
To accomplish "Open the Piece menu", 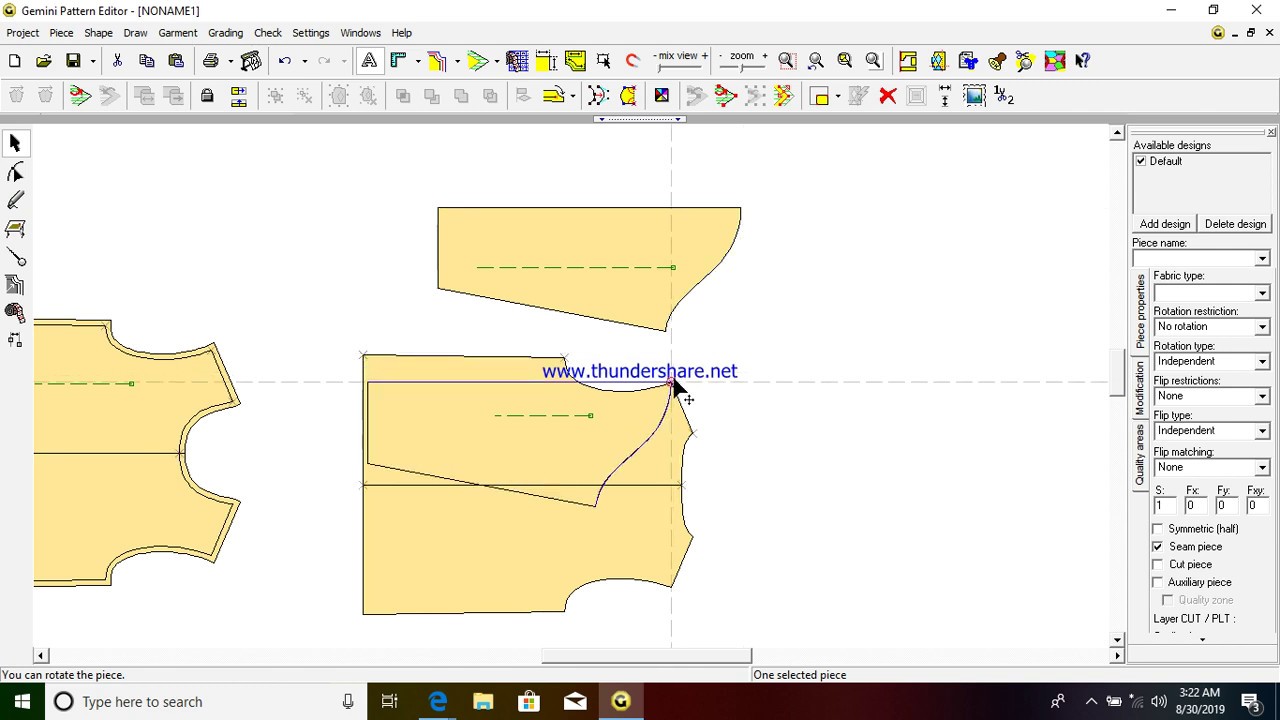I will coord(61,33).
